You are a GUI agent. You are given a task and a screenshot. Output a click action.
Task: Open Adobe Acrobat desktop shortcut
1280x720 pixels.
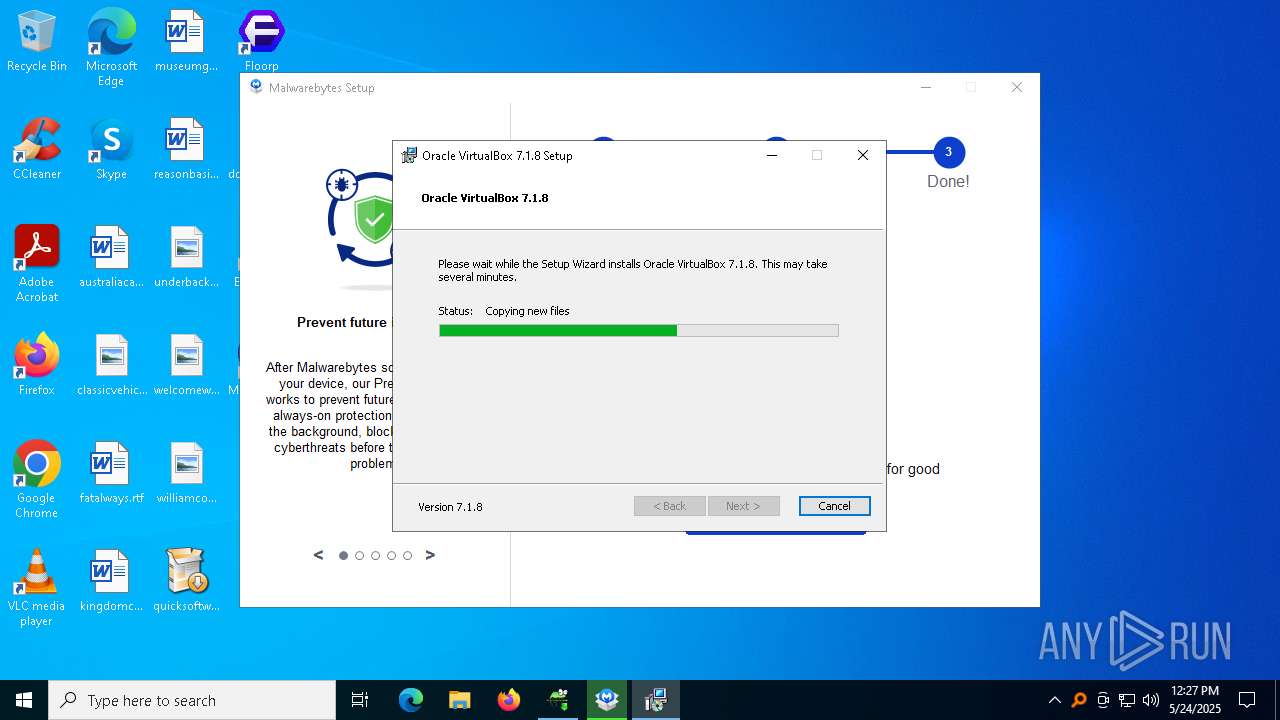tap(37, 264)
